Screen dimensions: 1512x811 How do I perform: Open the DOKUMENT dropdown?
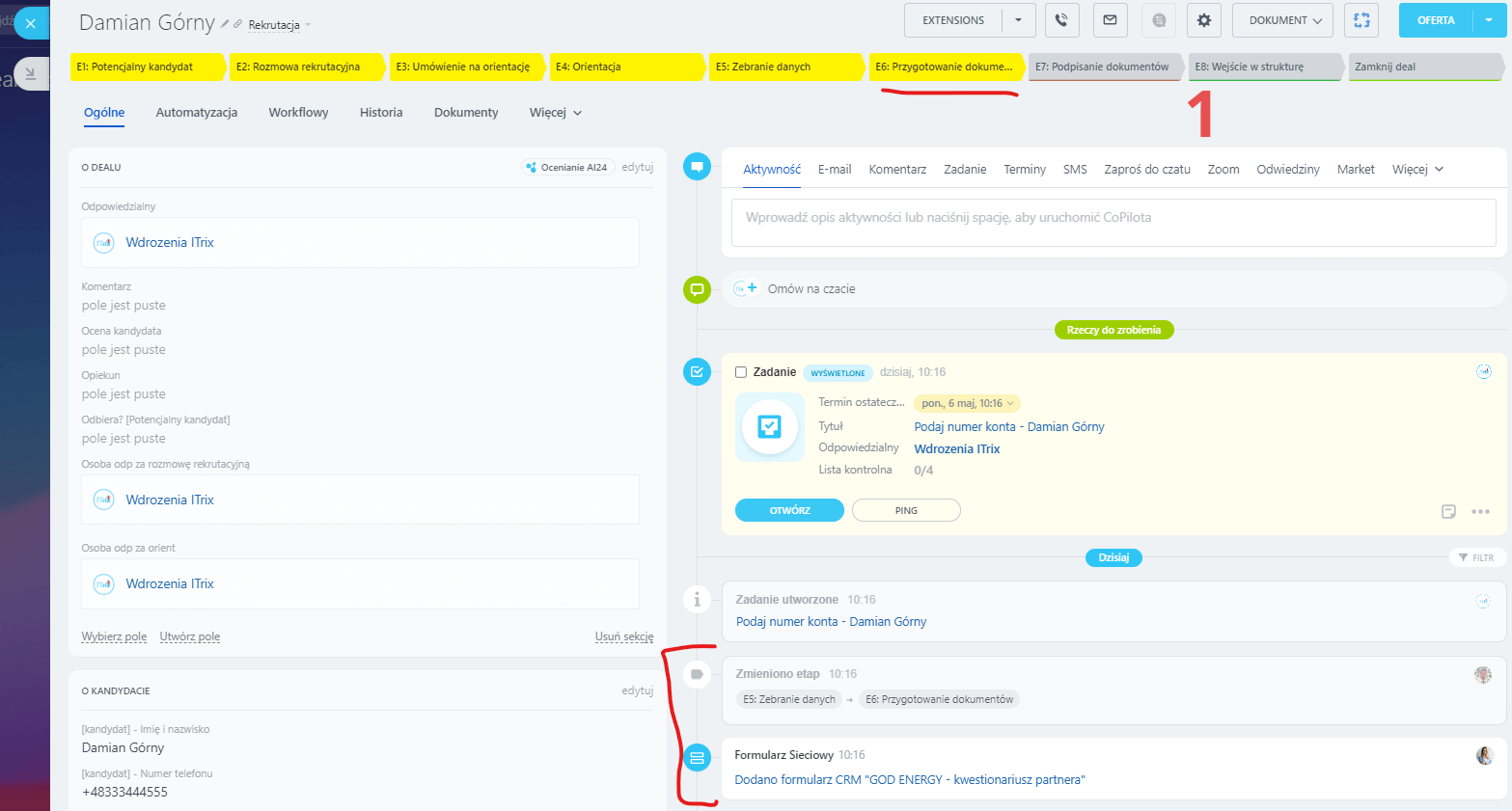click(1282, 20)
